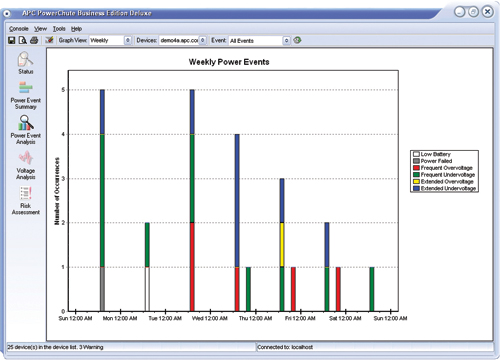Viewport: 500px width, 360px height.
Task: Click the chart options icon beside Graph View
Action: (x=49, y=40)
